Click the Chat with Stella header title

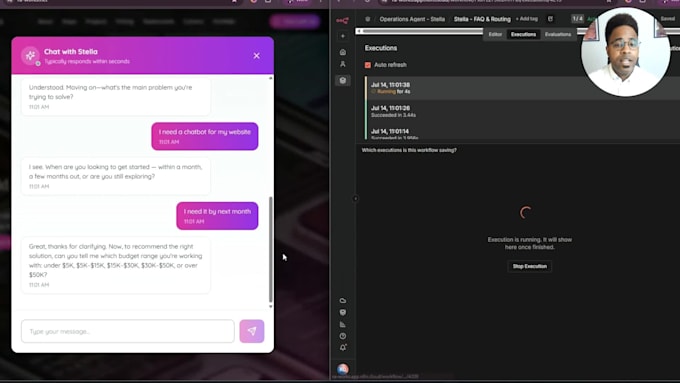71,52
